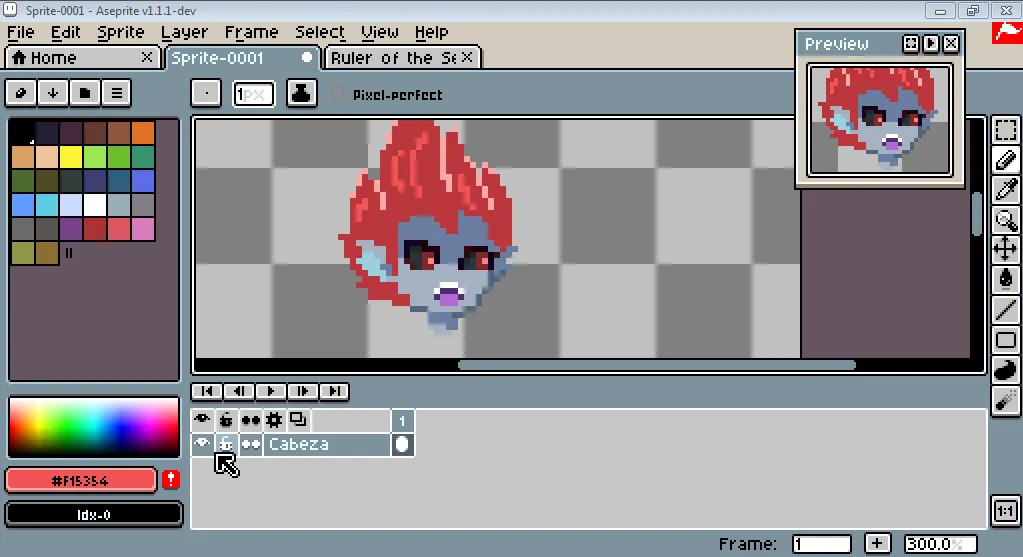1023x557 pixels.
Task: Go to the next frame
Action: [303, 391]
